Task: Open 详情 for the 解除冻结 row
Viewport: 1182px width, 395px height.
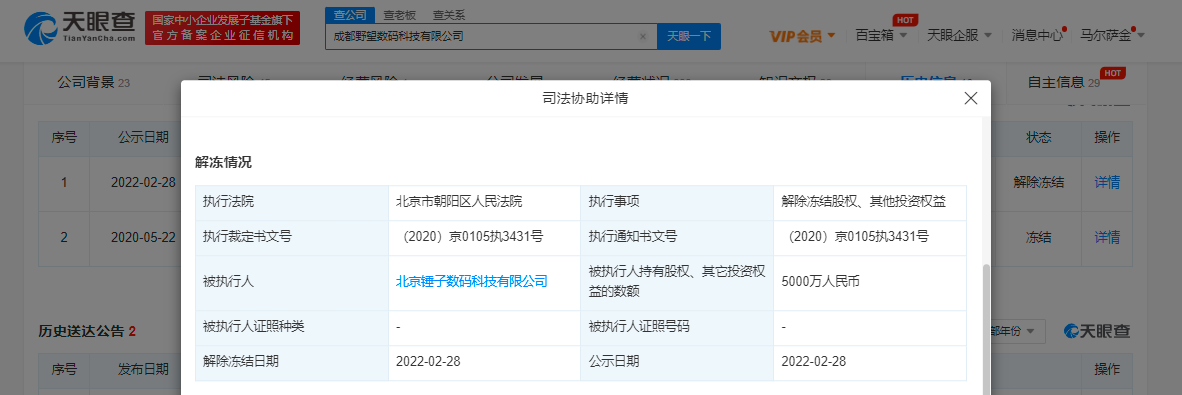Action: coord(1107,182)
